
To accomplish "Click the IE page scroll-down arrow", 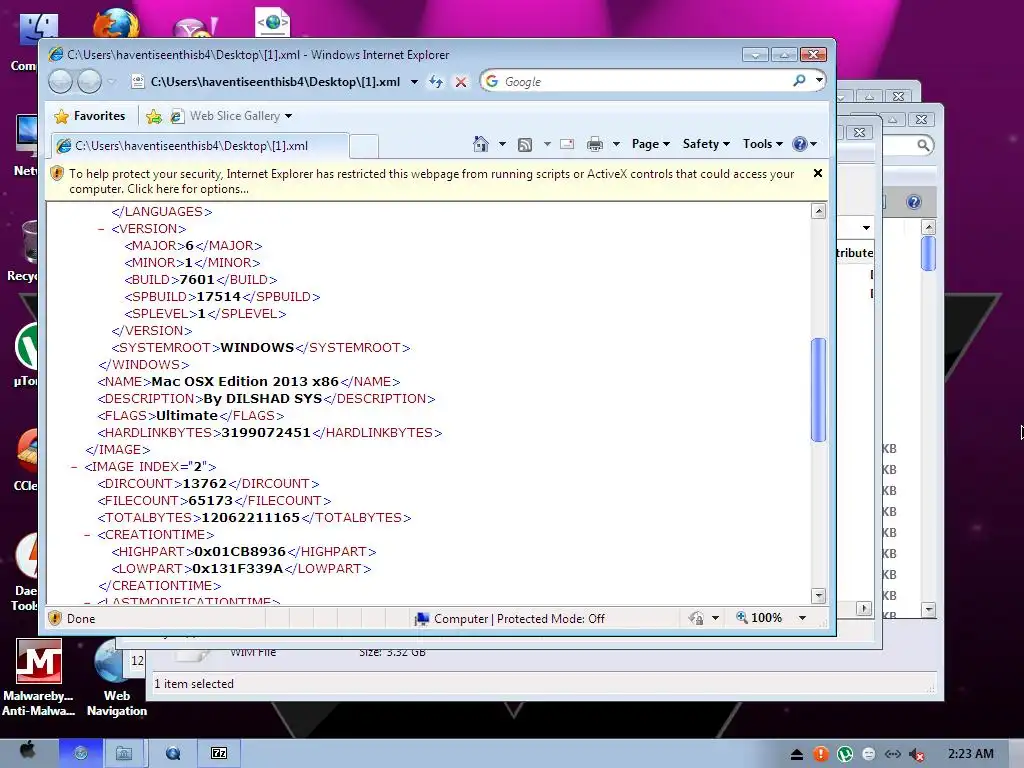I will (x=818, y=595).
